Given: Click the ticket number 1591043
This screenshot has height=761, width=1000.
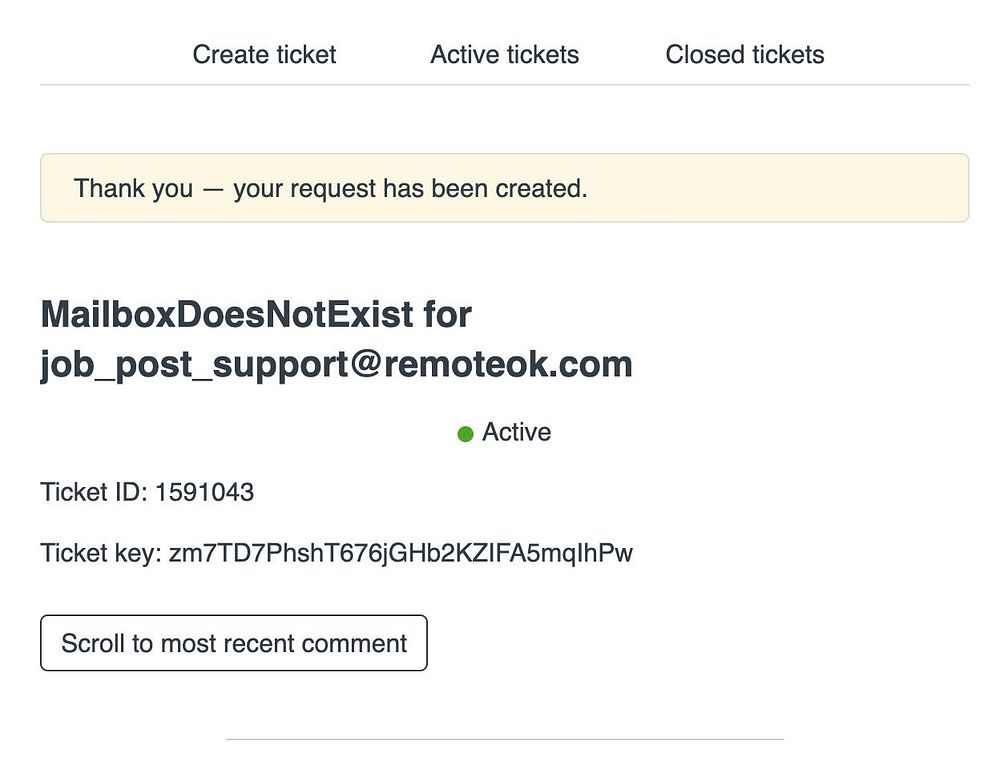Looking at the screenshot, I should (x=204, y=492).
